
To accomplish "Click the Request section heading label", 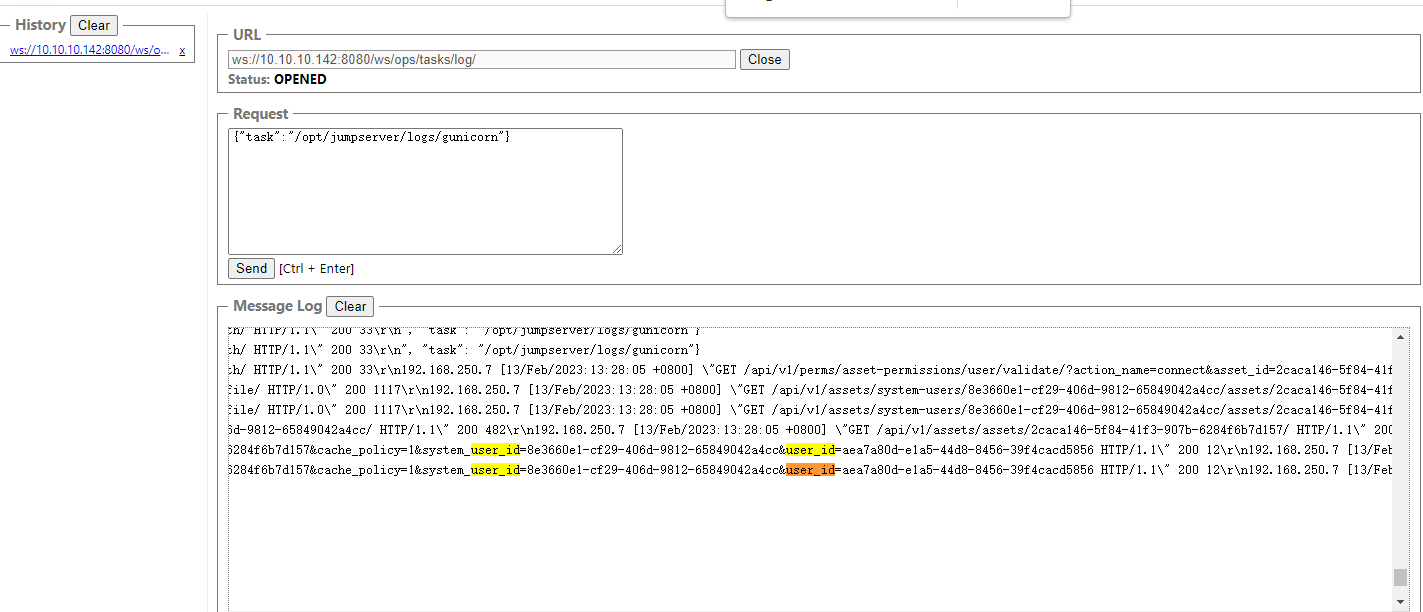I will coord(260,113).
